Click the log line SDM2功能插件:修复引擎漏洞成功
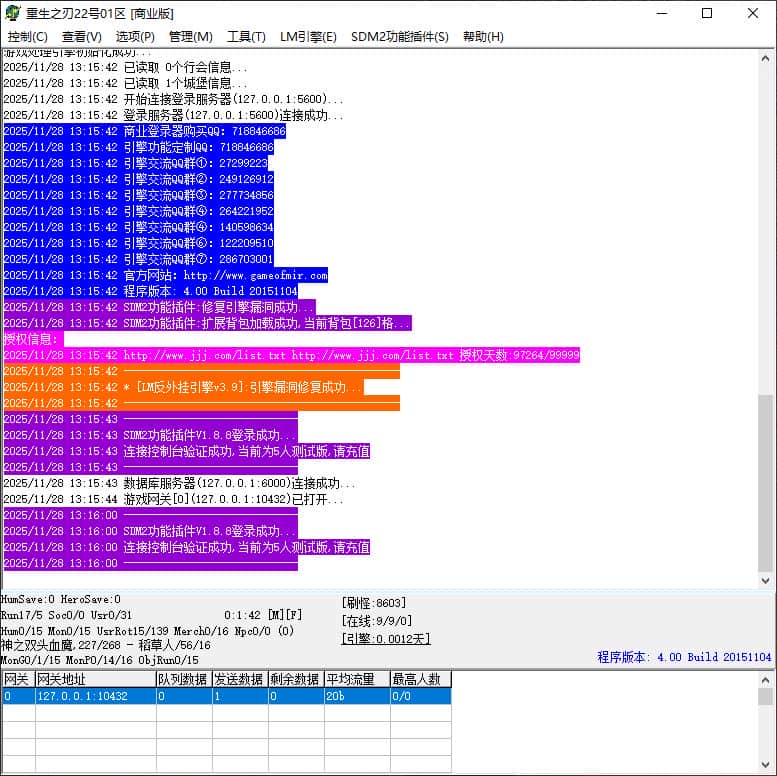This screenshot has height=776, width=777. coord(159,307)
